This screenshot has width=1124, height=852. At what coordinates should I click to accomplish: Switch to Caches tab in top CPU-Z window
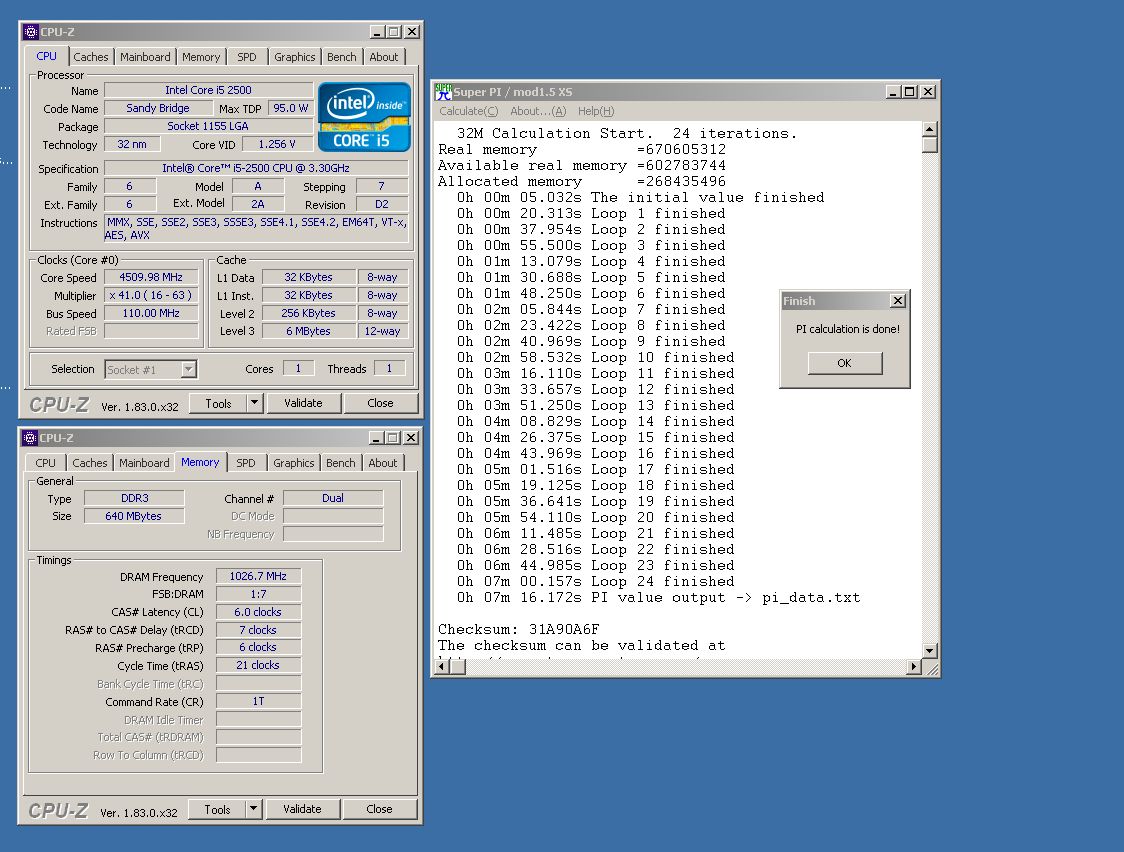coord(90,57)
